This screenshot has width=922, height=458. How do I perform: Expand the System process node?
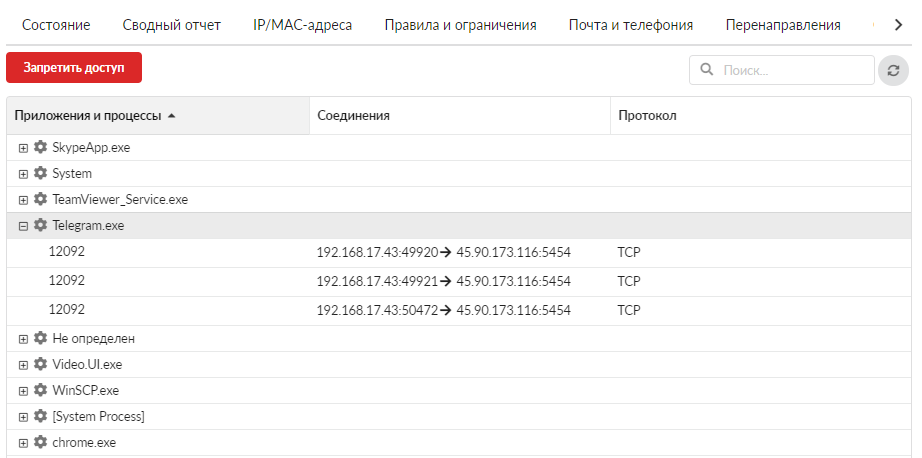[23, 174]
